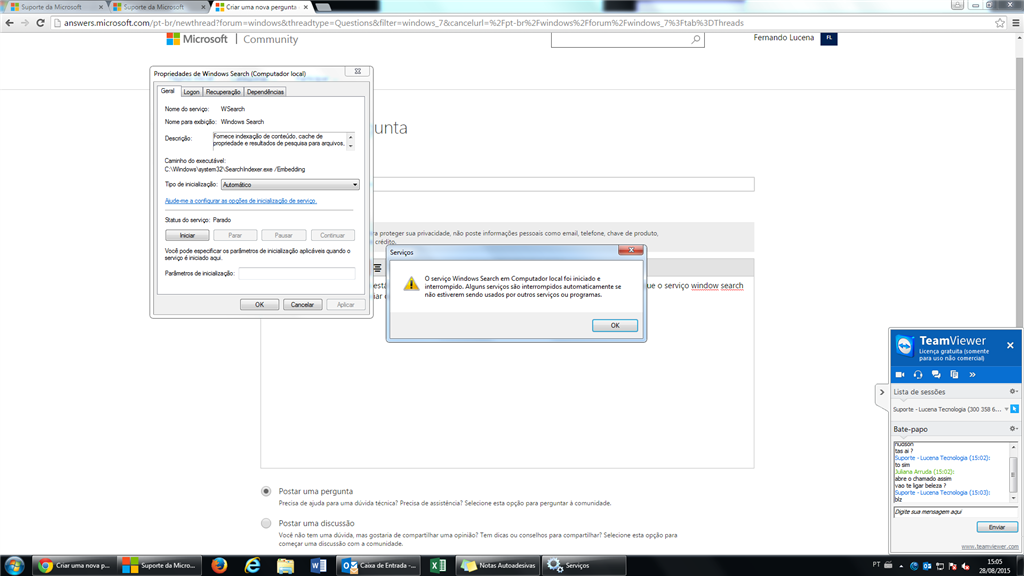Open TeamViewer file transfer box icon
This screenshot has height=576, width=1024.
pos(954,375)
